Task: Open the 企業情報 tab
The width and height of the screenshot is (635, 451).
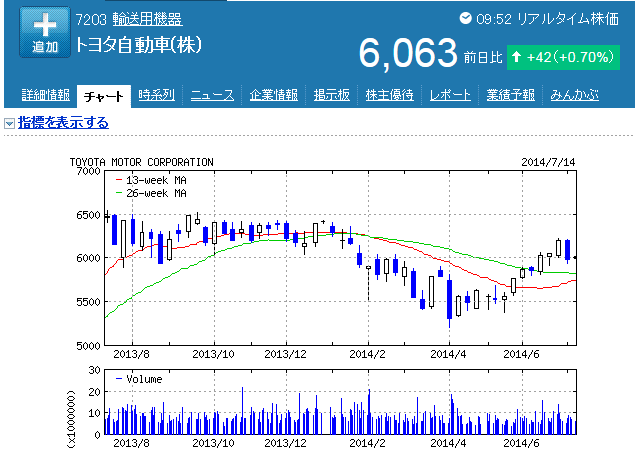Action: click(x=273, y=95)
